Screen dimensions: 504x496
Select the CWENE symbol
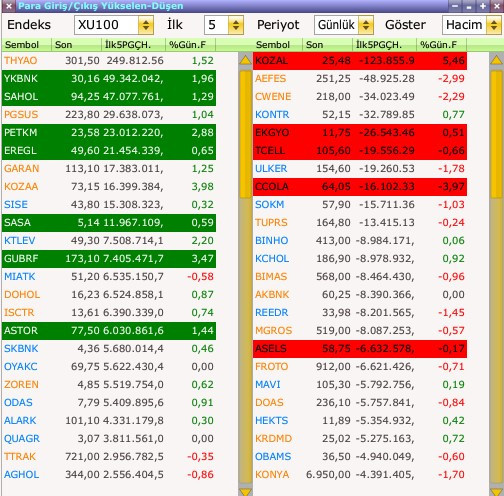[x=273, y=97]
